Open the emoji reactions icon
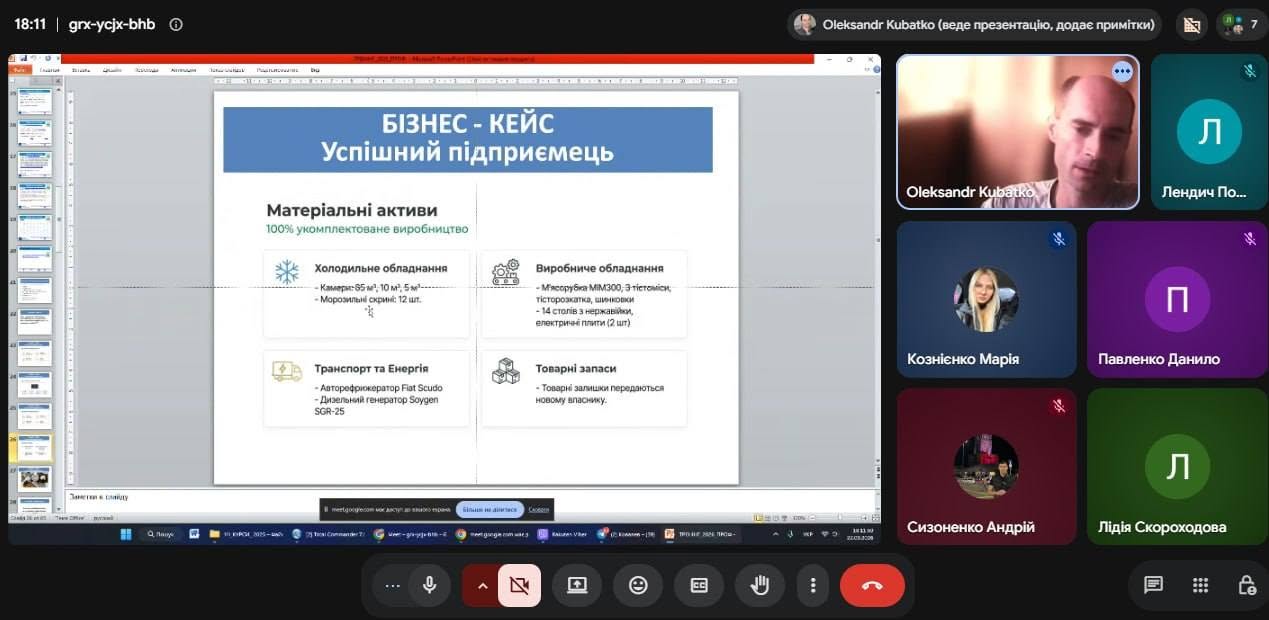 (638, 586)
